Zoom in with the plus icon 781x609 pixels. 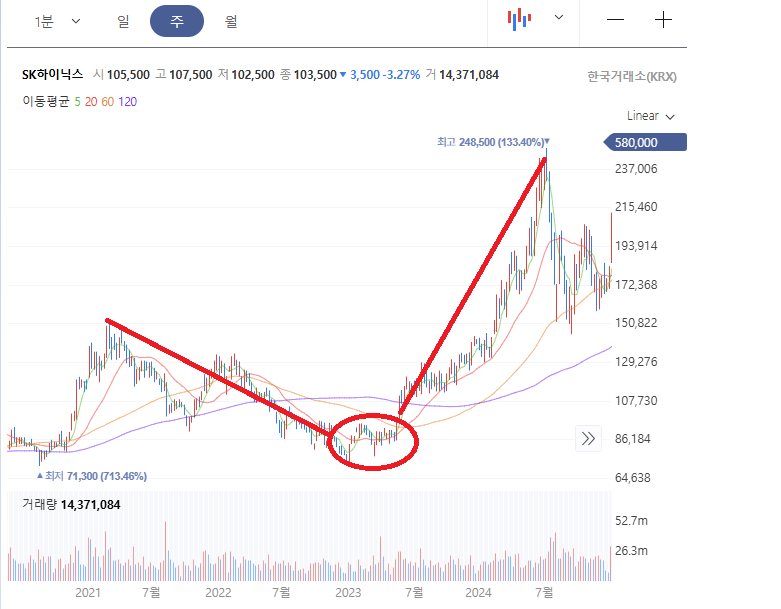[x=664, y=20]
